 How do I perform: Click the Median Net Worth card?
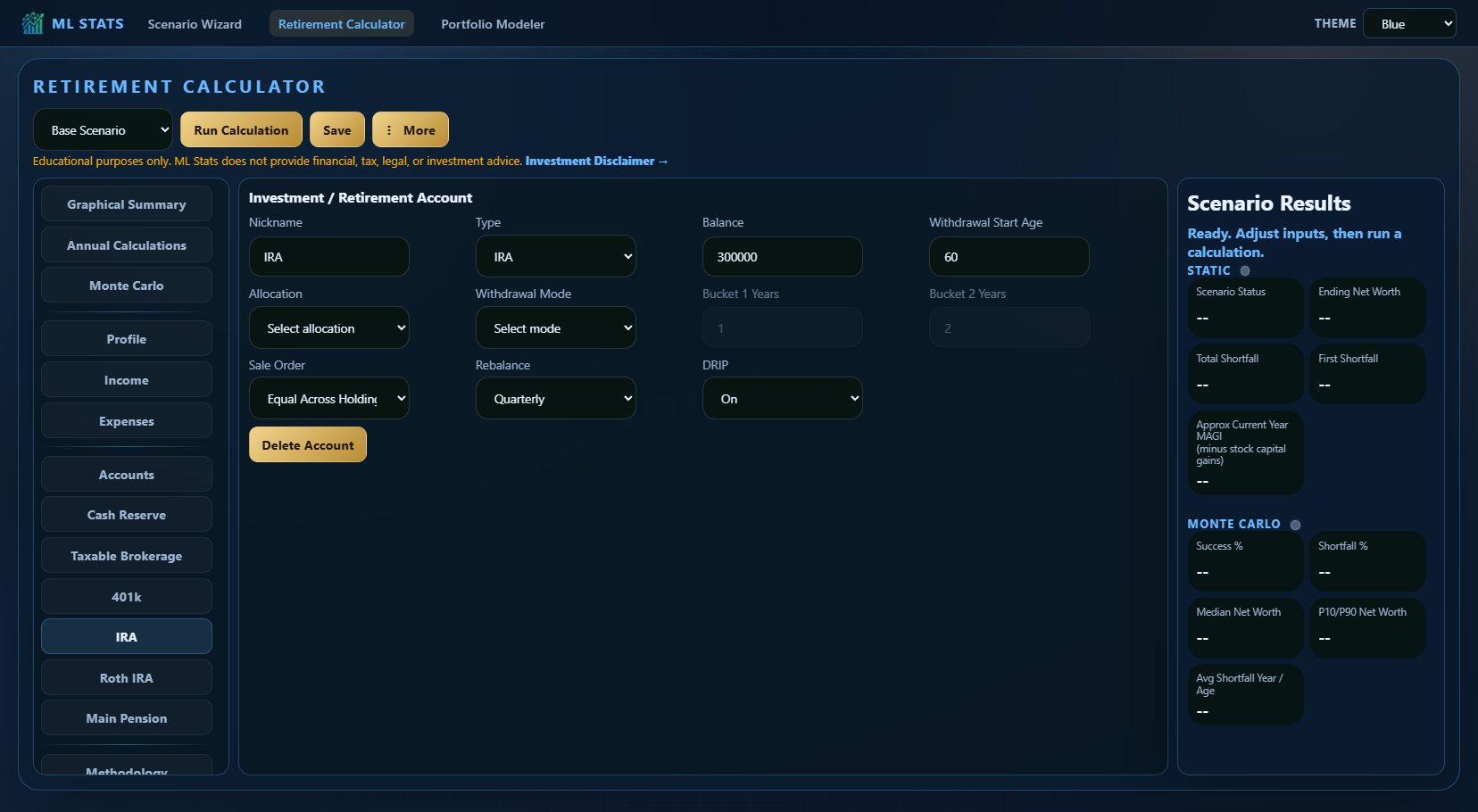coord(1245,628)
